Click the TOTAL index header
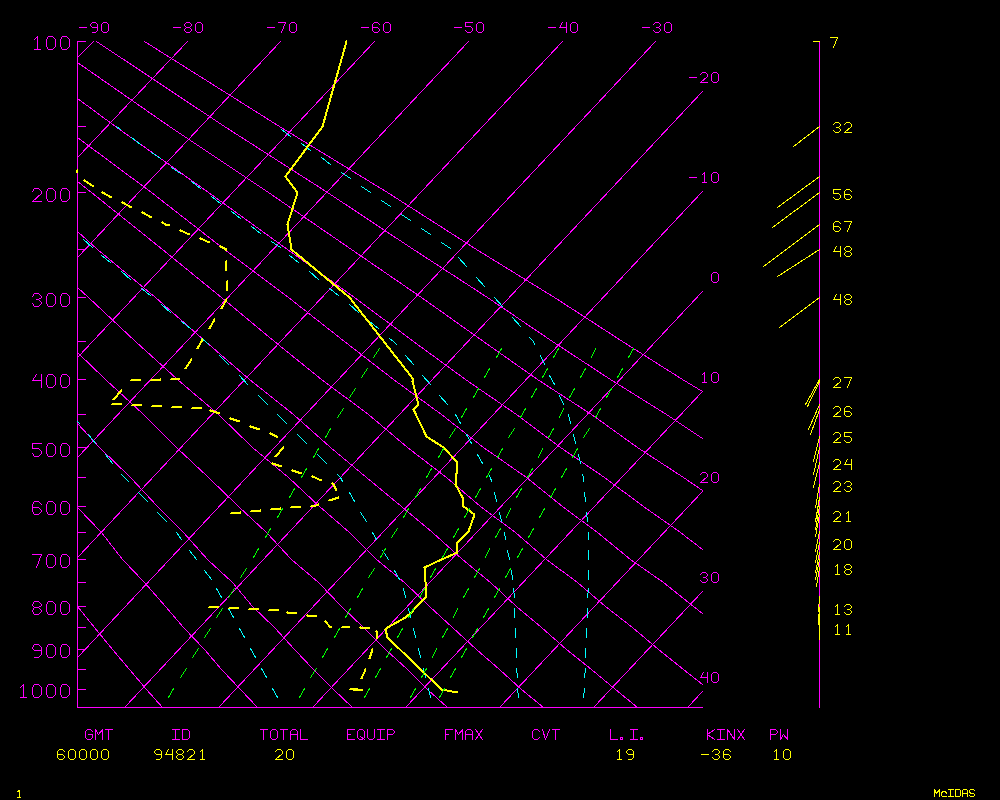This screenshot has height=800, width=1000. [x=284, y=735]
